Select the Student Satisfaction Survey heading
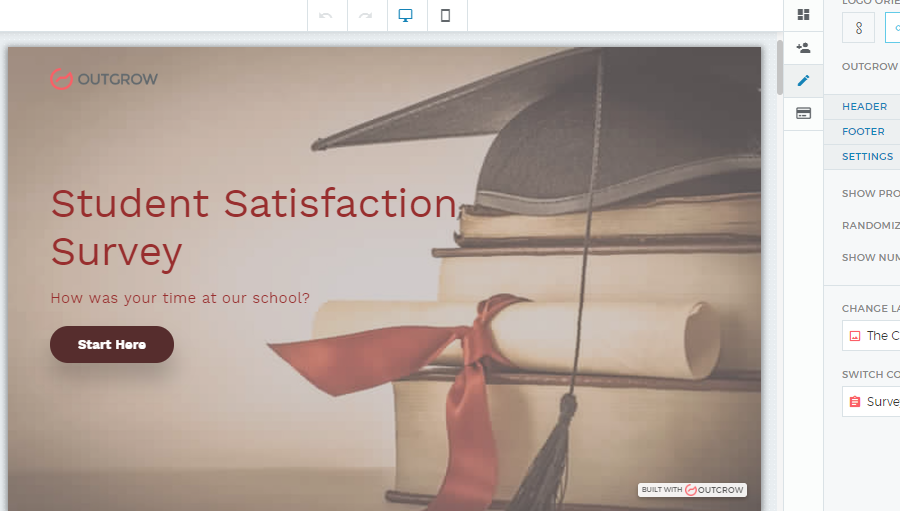 coord(254,227)
